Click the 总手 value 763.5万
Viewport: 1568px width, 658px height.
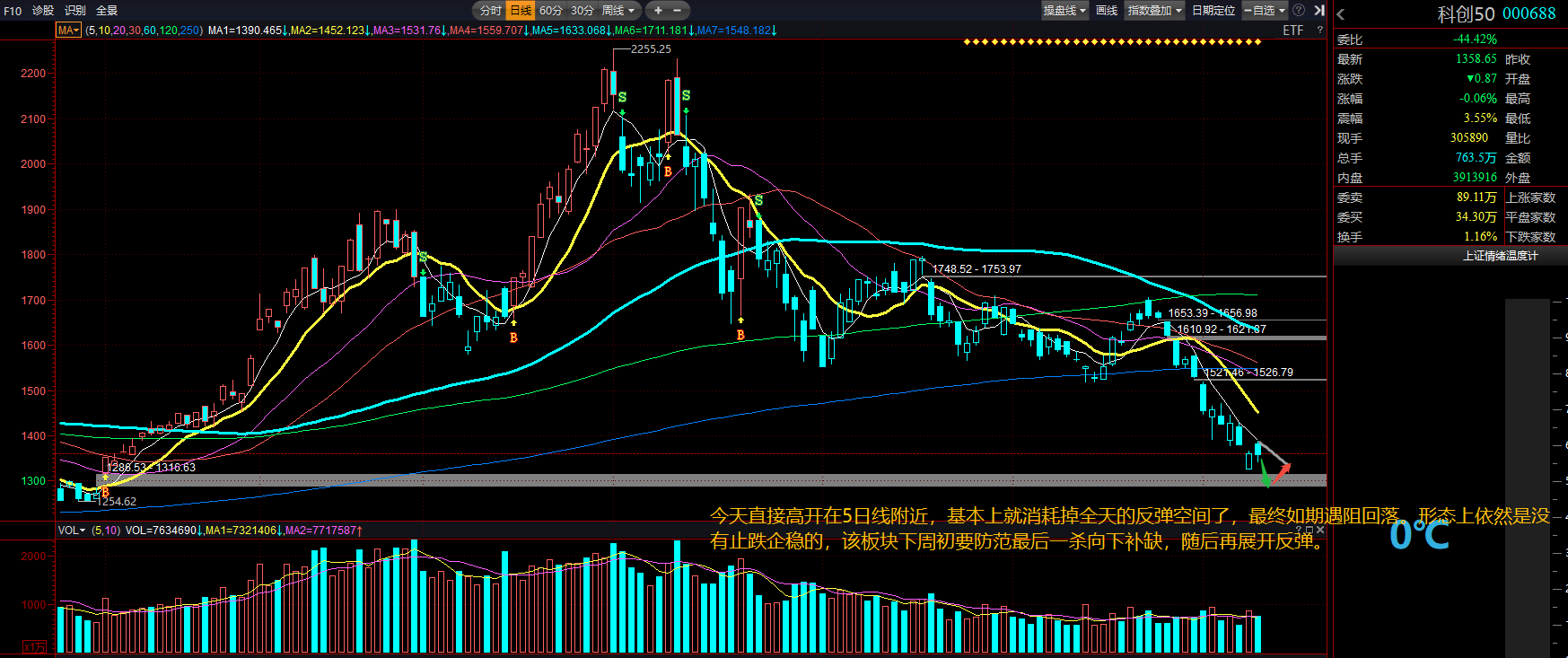point(1476,158)
